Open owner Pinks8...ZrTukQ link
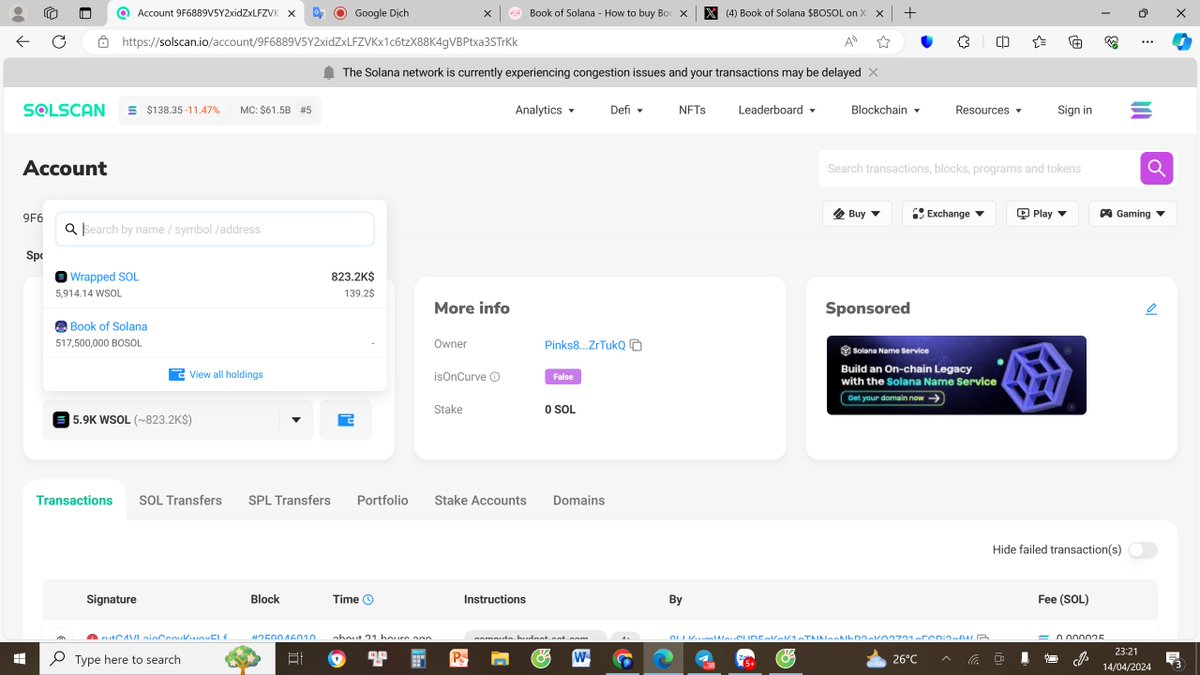The height and width of the screenshot is (675, 1200). 585,345
